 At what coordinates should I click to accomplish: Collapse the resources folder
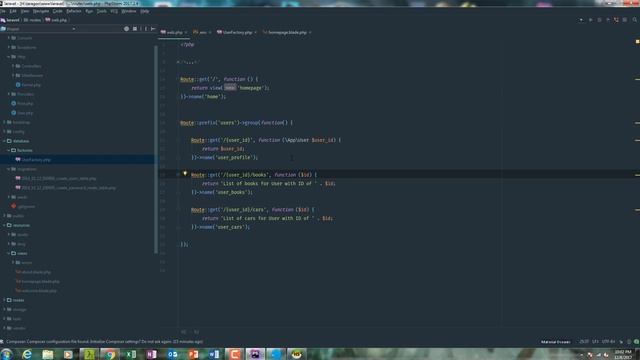point(4,225)
